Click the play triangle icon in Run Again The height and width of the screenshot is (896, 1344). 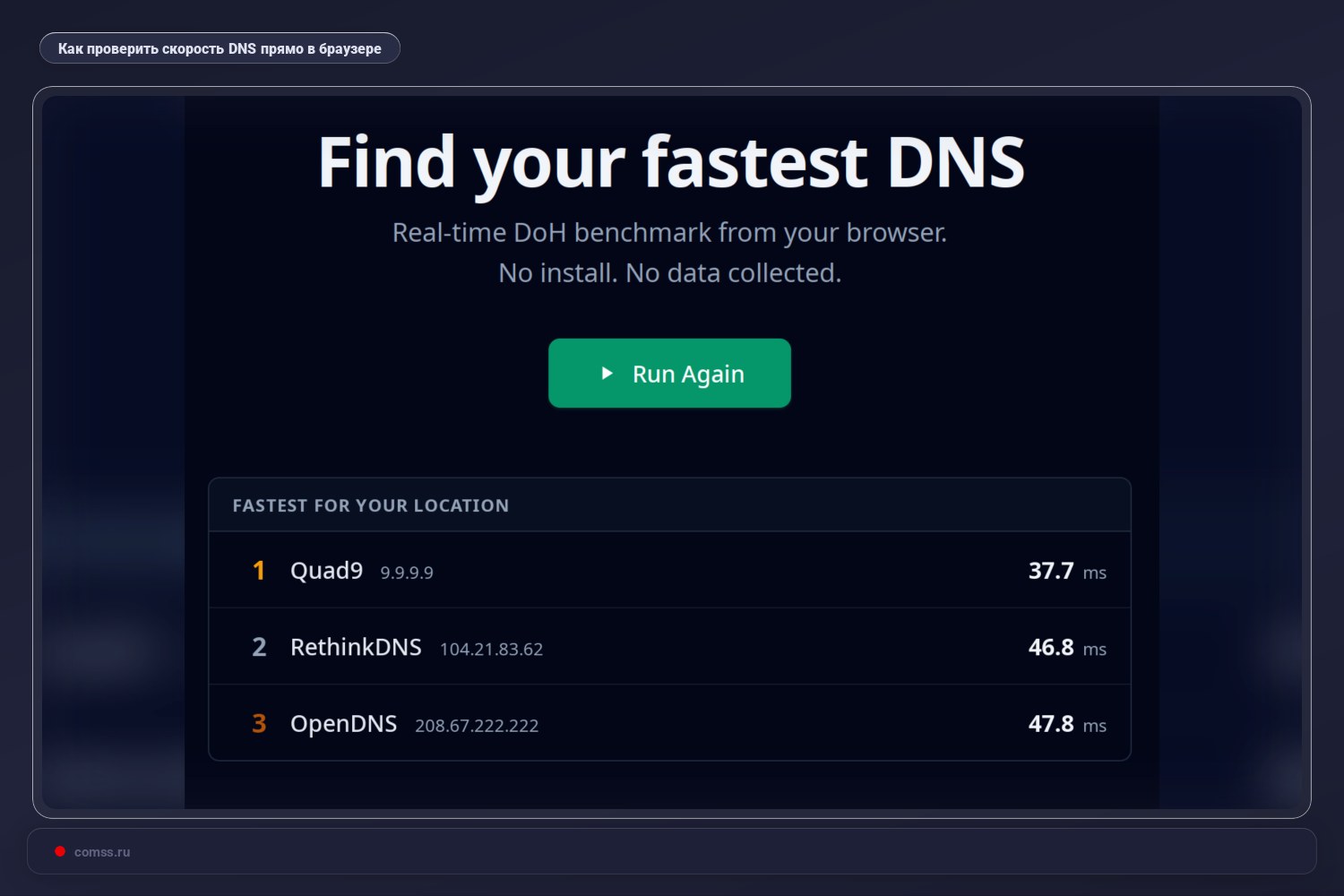pyautogui.click(x=606, y=374)
